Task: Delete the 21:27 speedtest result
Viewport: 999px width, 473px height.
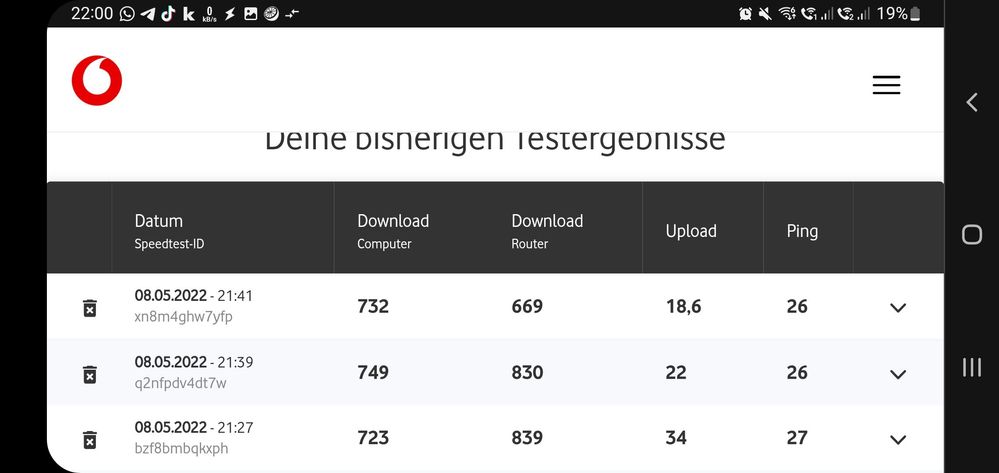Action: [x=89, y=439]
